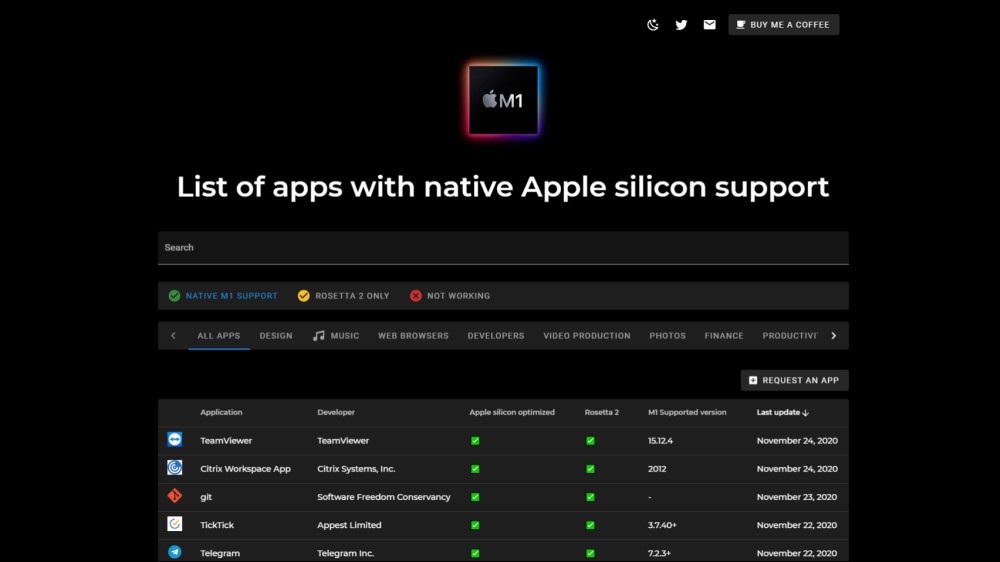Screen dimensions: 1000x562
Task: Toggle dark mode moon icon
Action: click(652, 25)
